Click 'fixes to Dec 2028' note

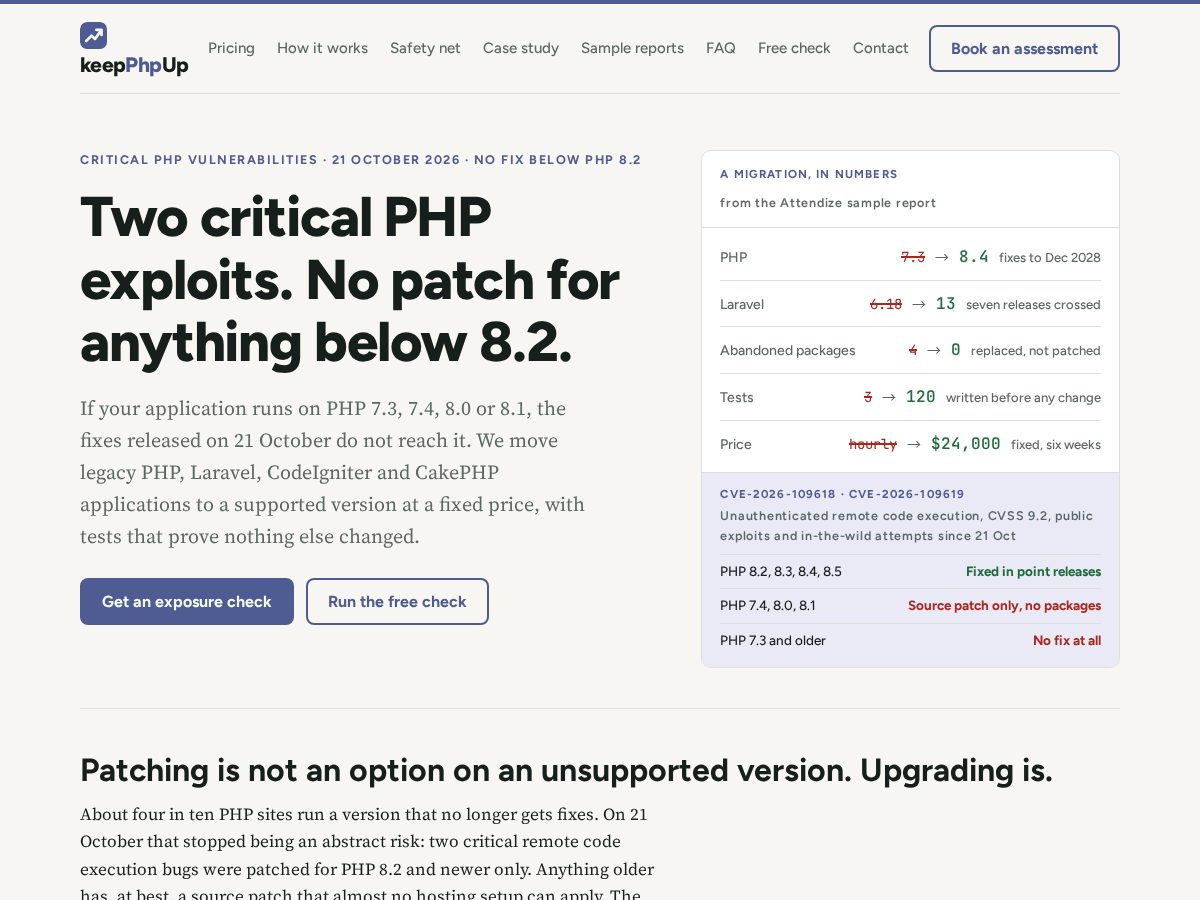[x=1050, y=258]
